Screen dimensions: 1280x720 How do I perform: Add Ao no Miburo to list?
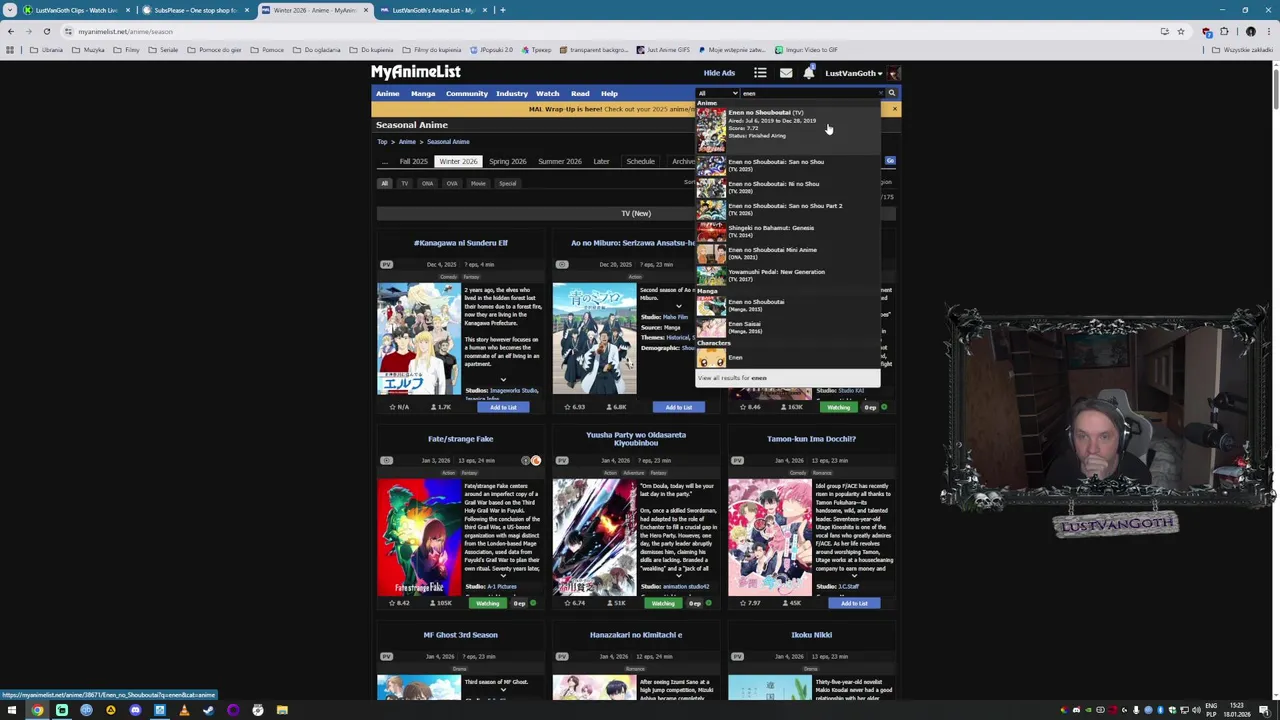coord(679,407)
